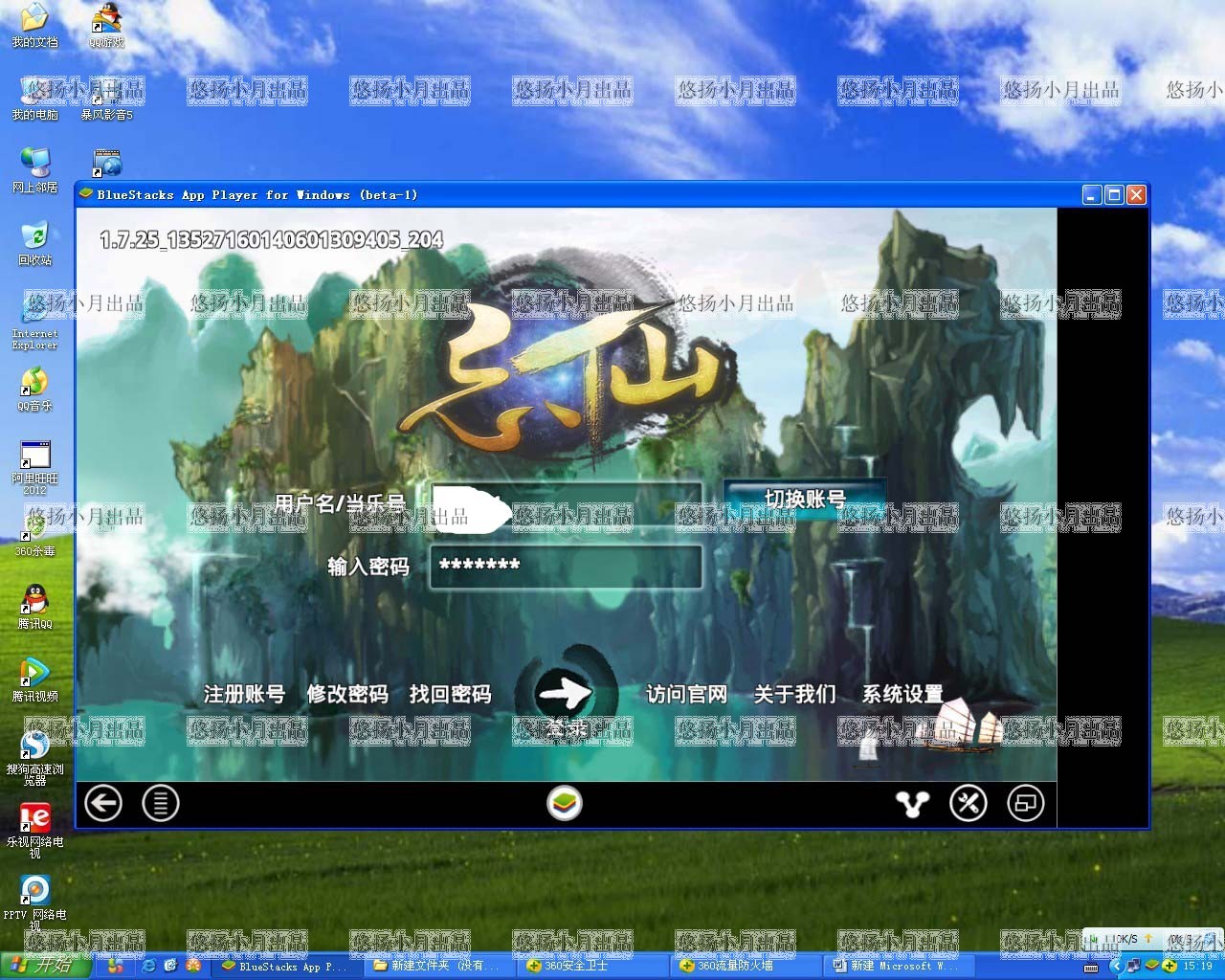Select Internet Explorer desktop icon
The image size is (1225, 980).
pyautogui.click(x=34, y=322)
